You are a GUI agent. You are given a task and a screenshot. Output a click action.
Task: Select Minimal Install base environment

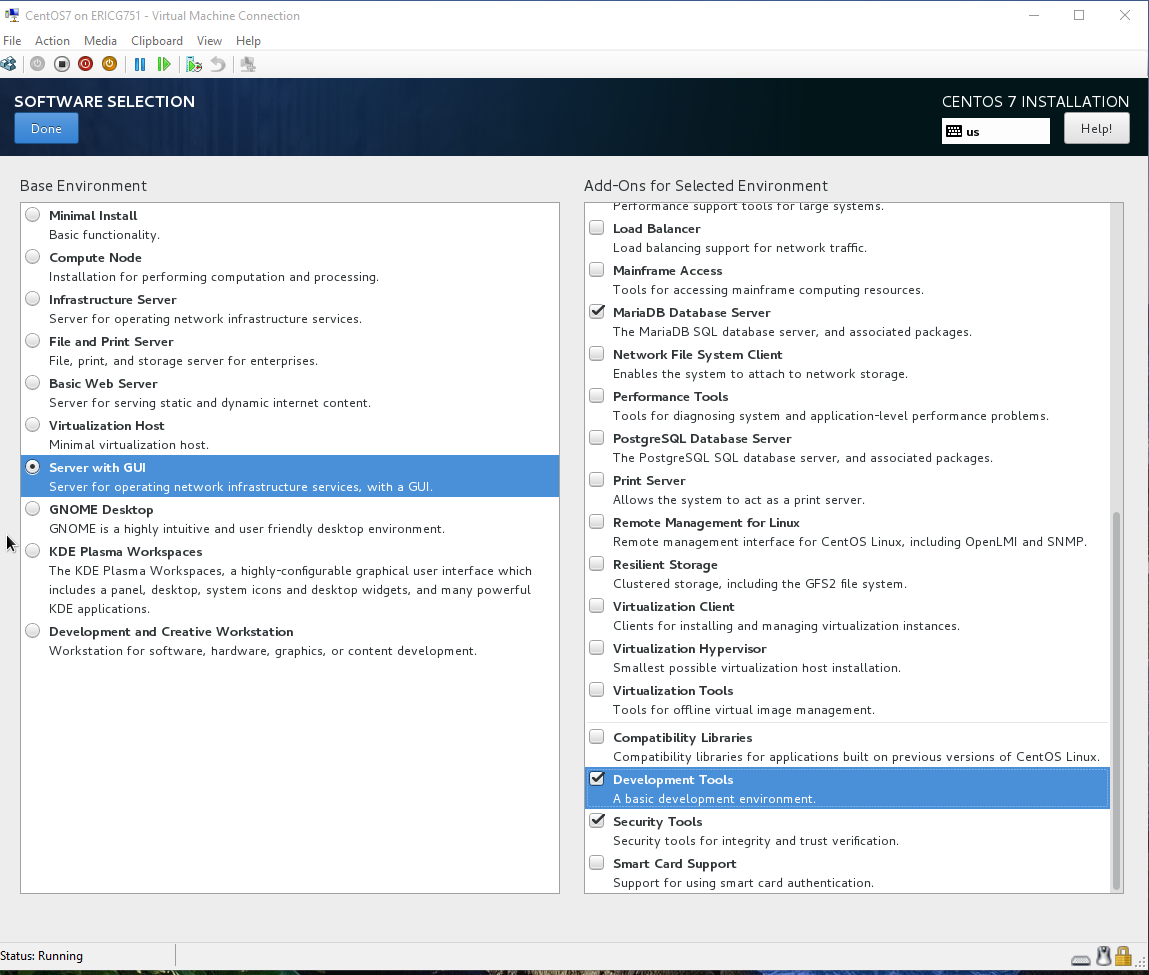point(33,215)
